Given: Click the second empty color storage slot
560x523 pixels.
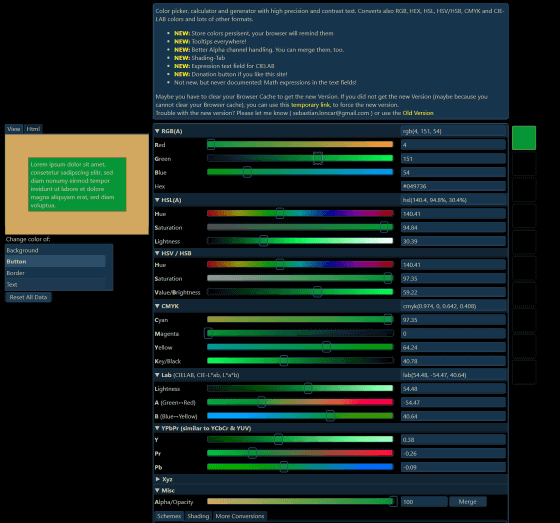Looking at the screenshot, I should 524,190.
